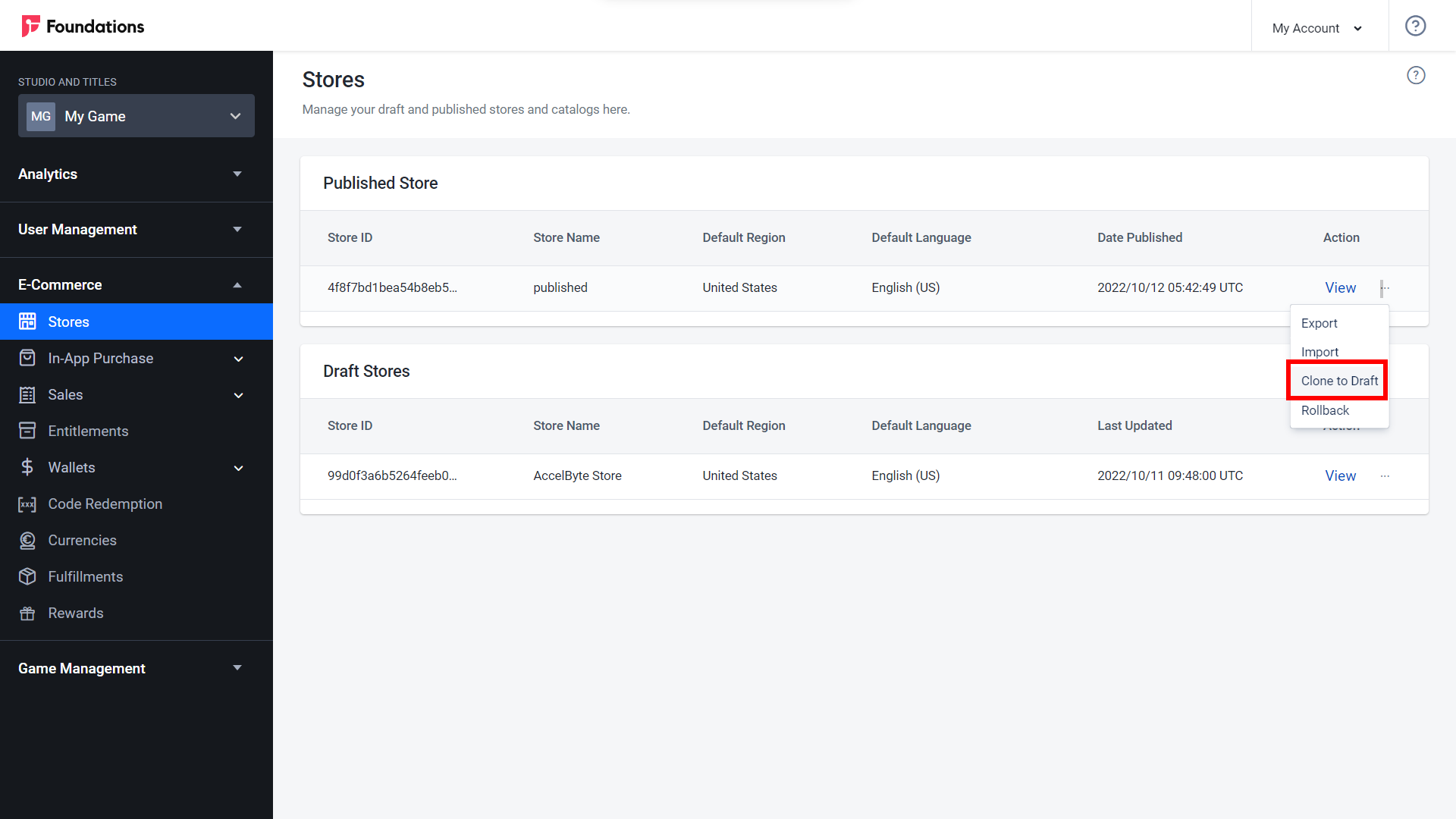Click the Currencies icon in sidebar

click(x=28, y=540)
